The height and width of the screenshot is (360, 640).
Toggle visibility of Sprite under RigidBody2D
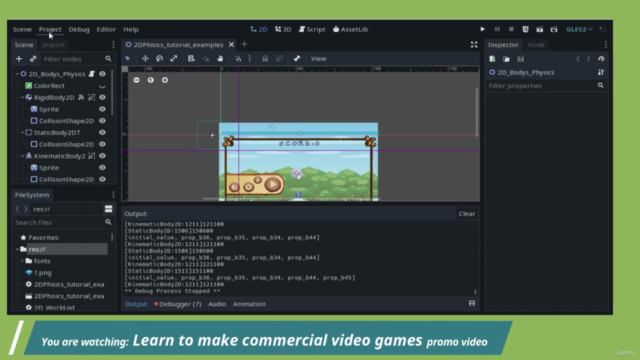[x=102, y=109]
